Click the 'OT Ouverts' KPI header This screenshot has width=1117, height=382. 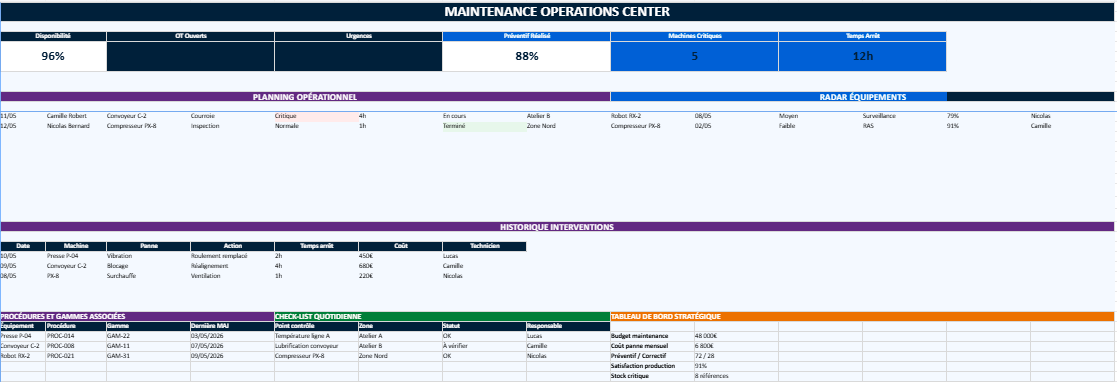(x=190, y=36)
